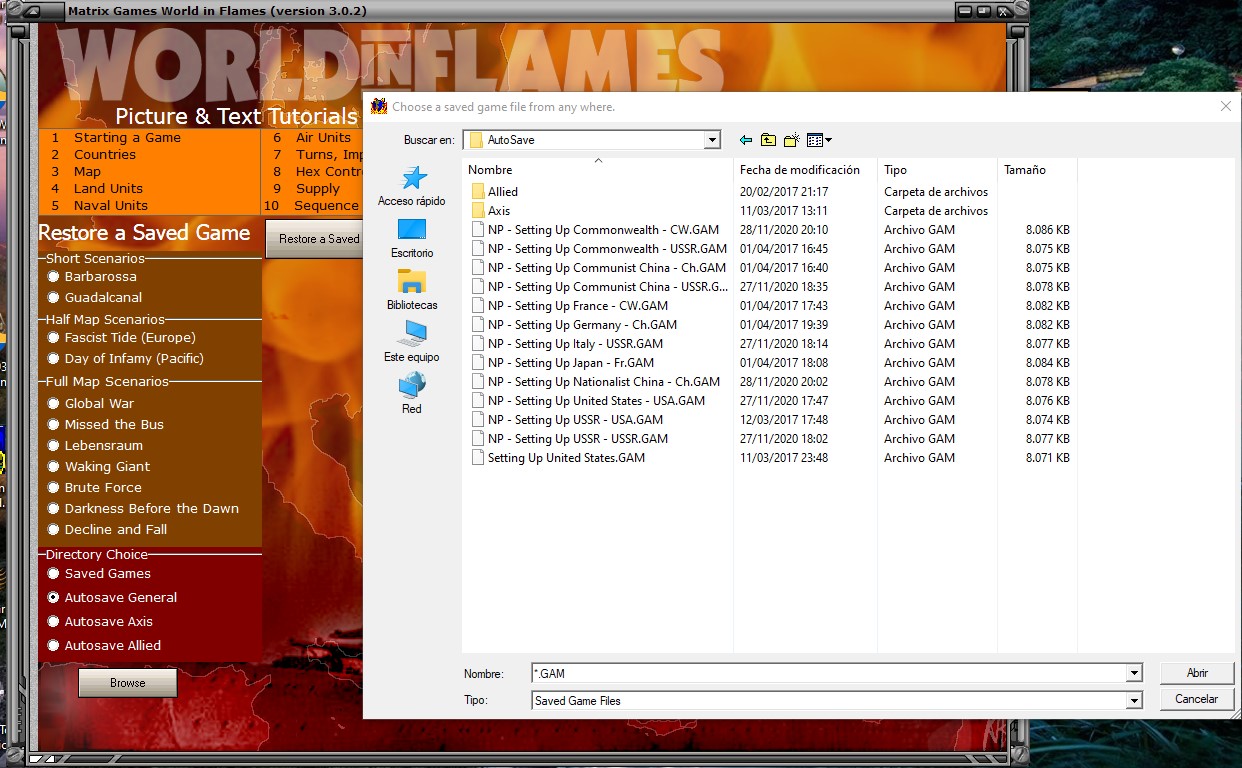Select NP - Setting Up Commonwealth - USSR.GAM
Image resolution: width=1242 pixels, height=768 pixels.
[x=607, y=249]
